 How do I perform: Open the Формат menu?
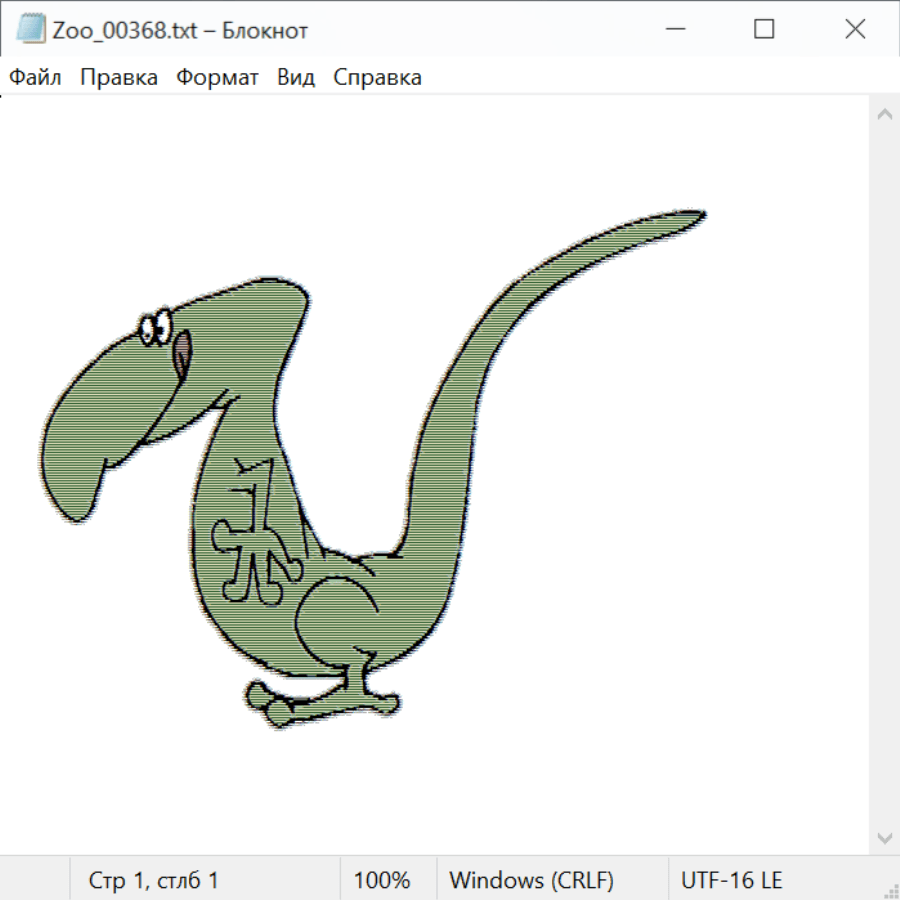pyautogui.click(x=217, y=77)
